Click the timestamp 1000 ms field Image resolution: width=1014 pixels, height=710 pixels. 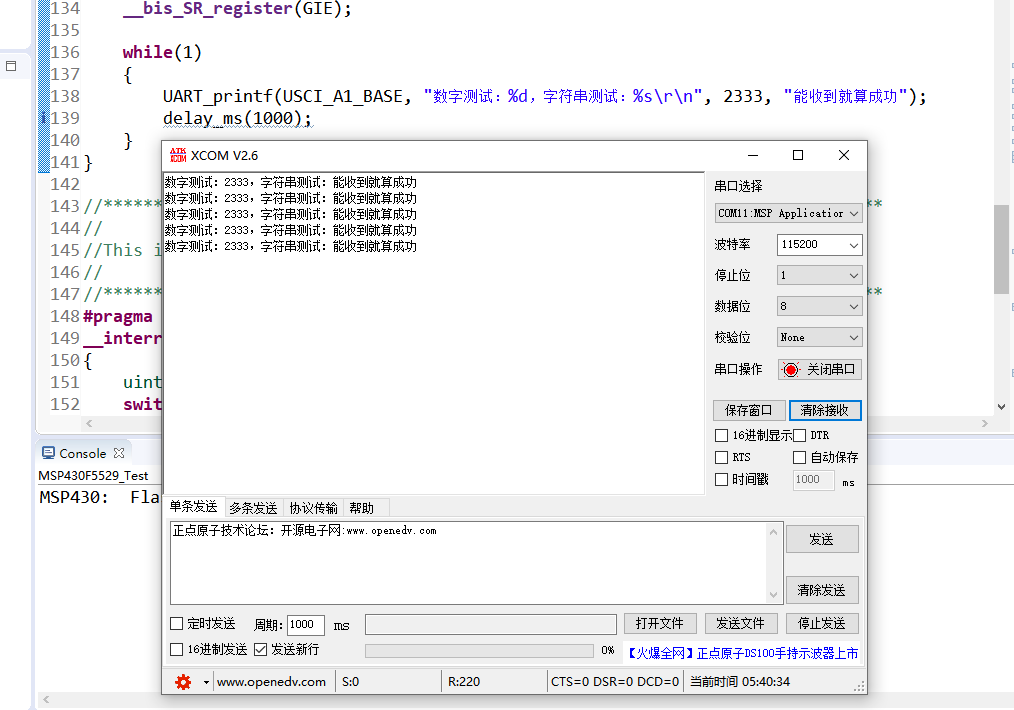coord(813,479)
